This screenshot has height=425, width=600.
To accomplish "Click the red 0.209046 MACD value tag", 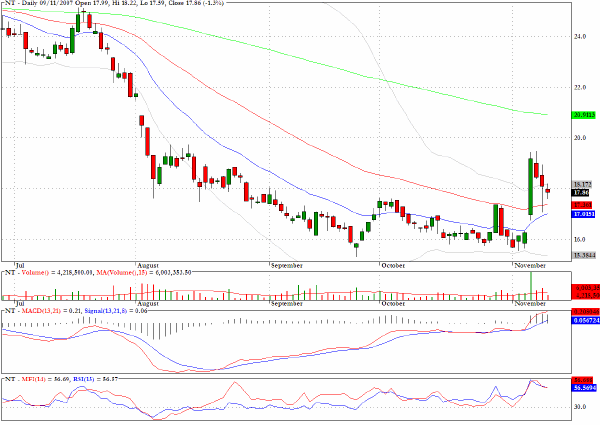I will [585, 312].
